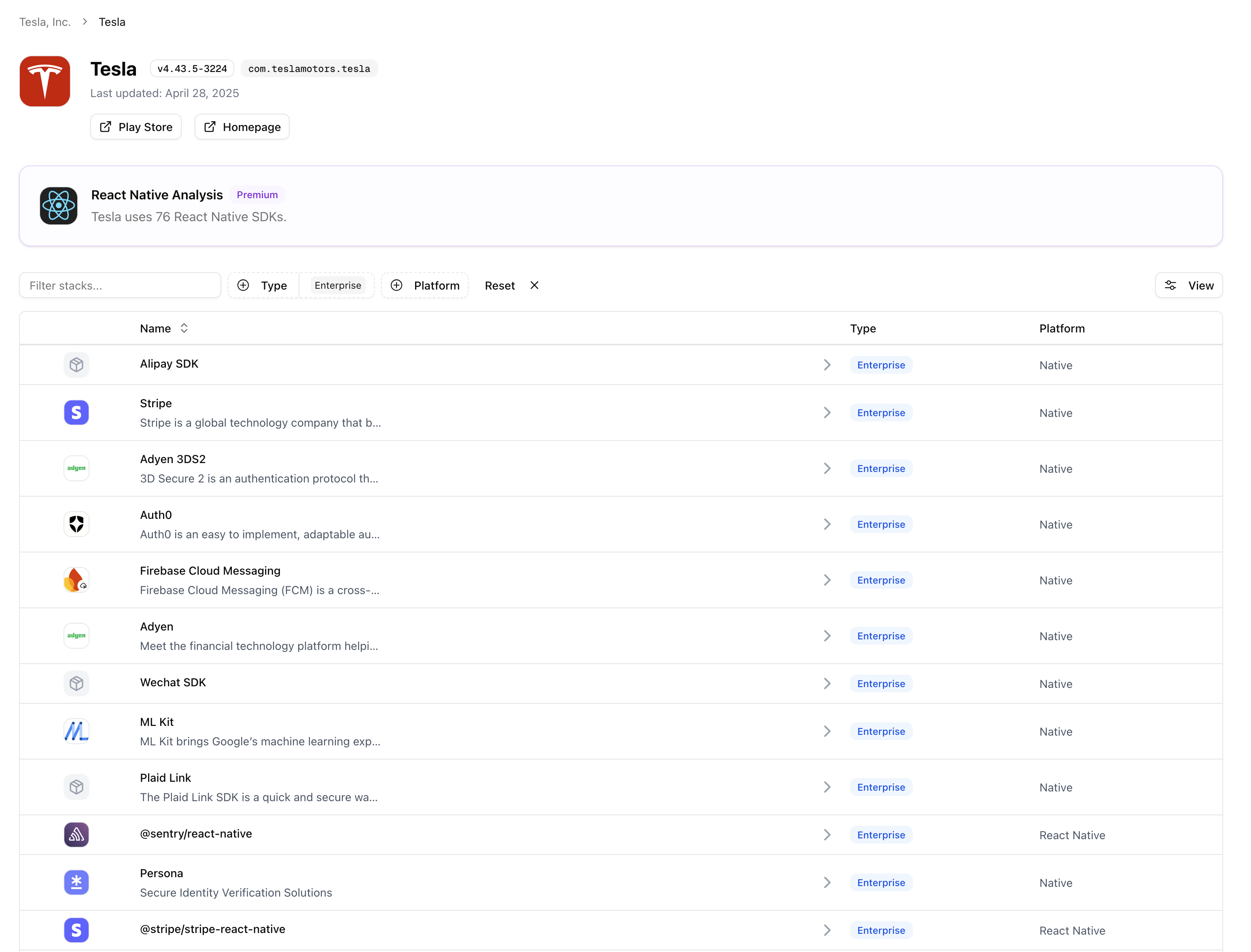Clear filters with the X icon
This screenshot has width=1251, height=952.
(x=534, y=286)
